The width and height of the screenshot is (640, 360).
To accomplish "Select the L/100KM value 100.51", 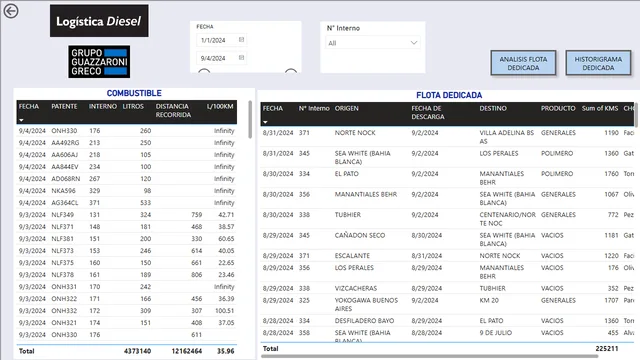I will click(x=225, y=311).
